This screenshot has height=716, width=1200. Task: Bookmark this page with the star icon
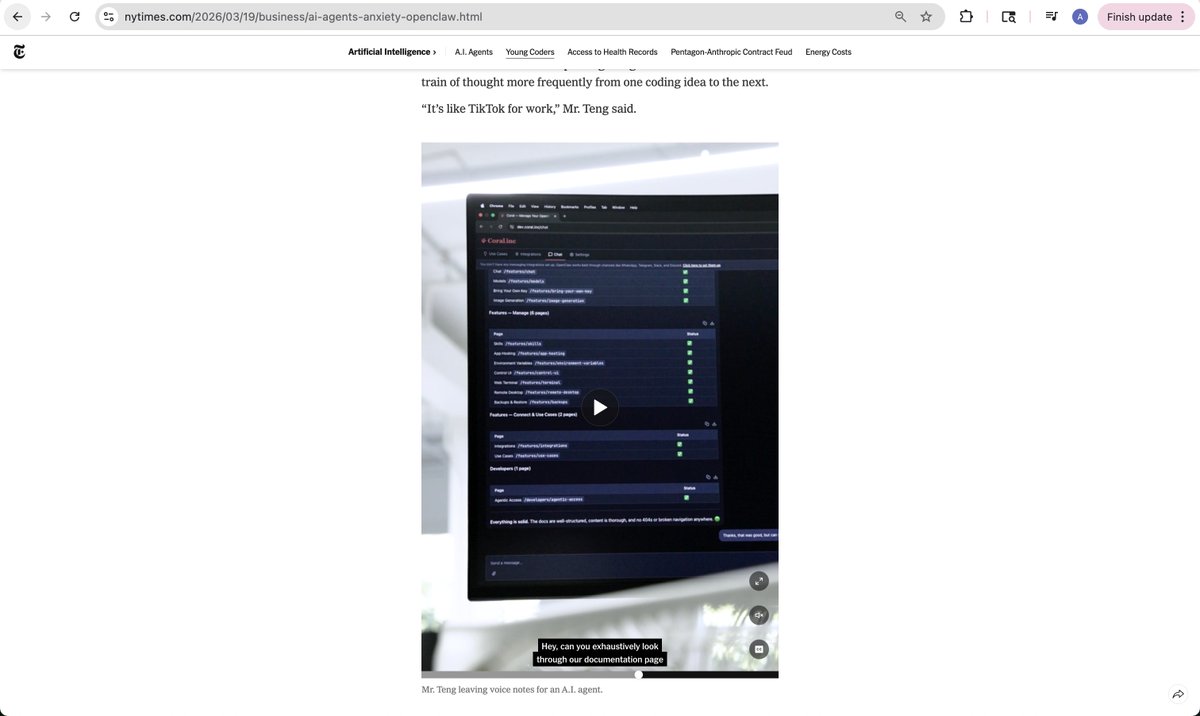coord(926,17)
